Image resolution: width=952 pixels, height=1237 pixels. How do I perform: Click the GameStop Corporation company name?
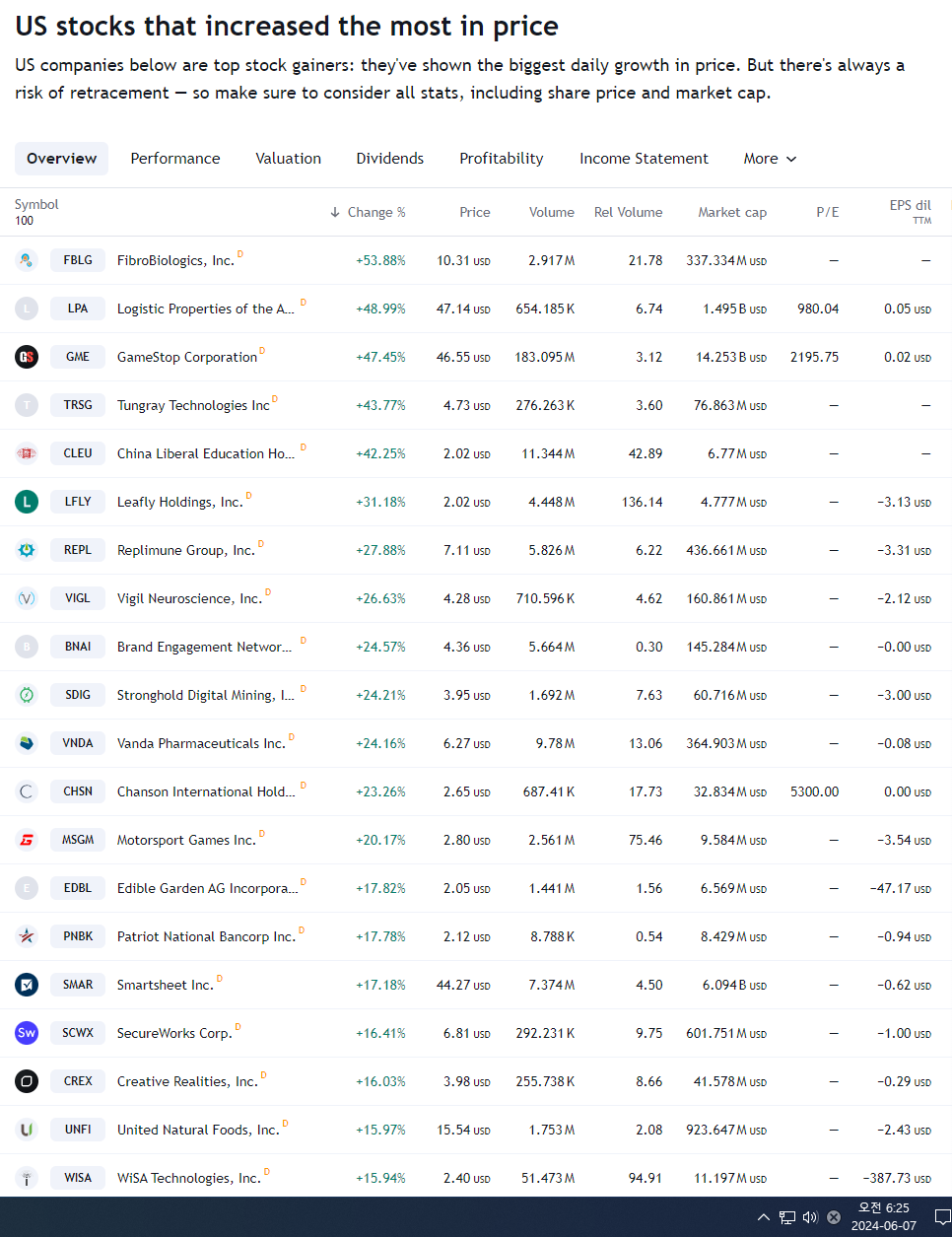click(x=187, y=357)
